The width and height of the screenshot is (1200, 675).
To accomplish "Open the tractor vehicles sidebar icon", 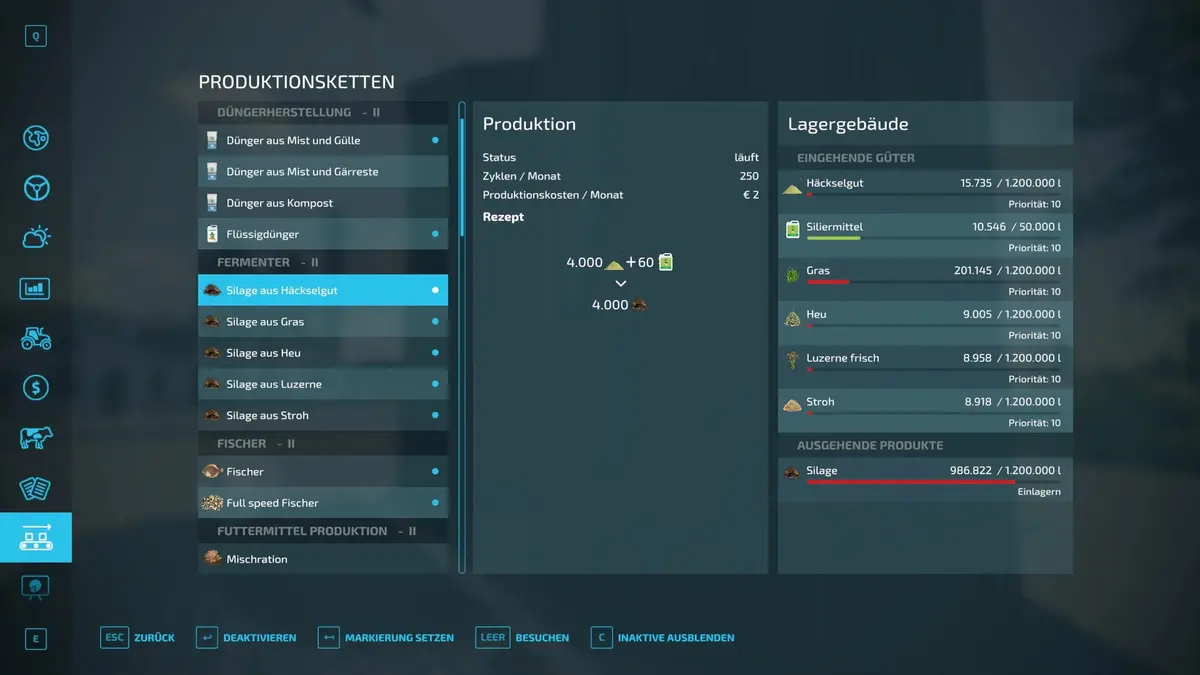I will [36, 338].
